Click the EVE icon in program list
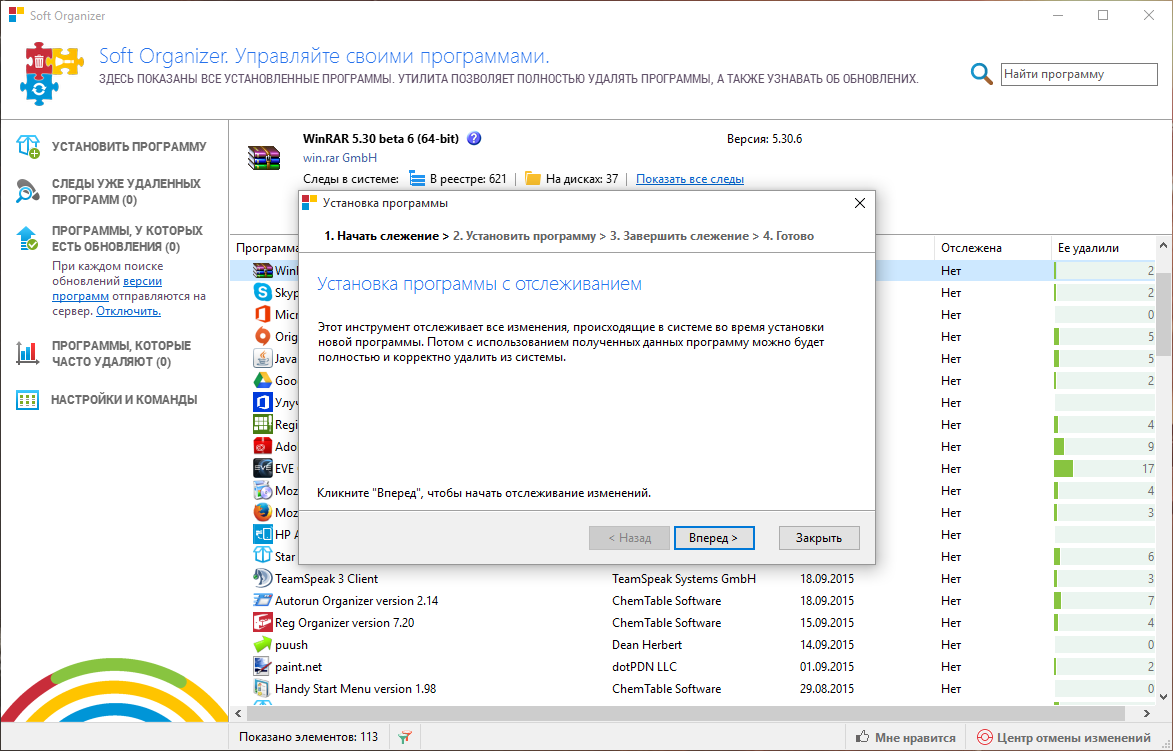 263,468
